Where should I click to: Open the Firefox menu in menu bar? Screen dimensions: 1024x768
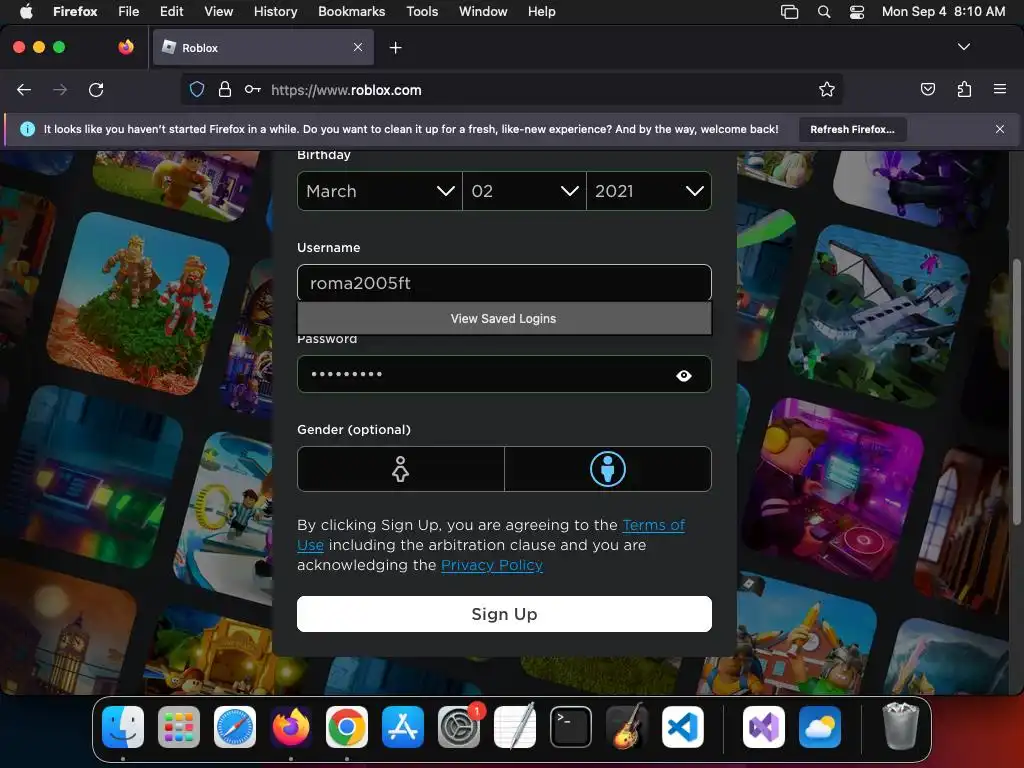pos(75,11)
